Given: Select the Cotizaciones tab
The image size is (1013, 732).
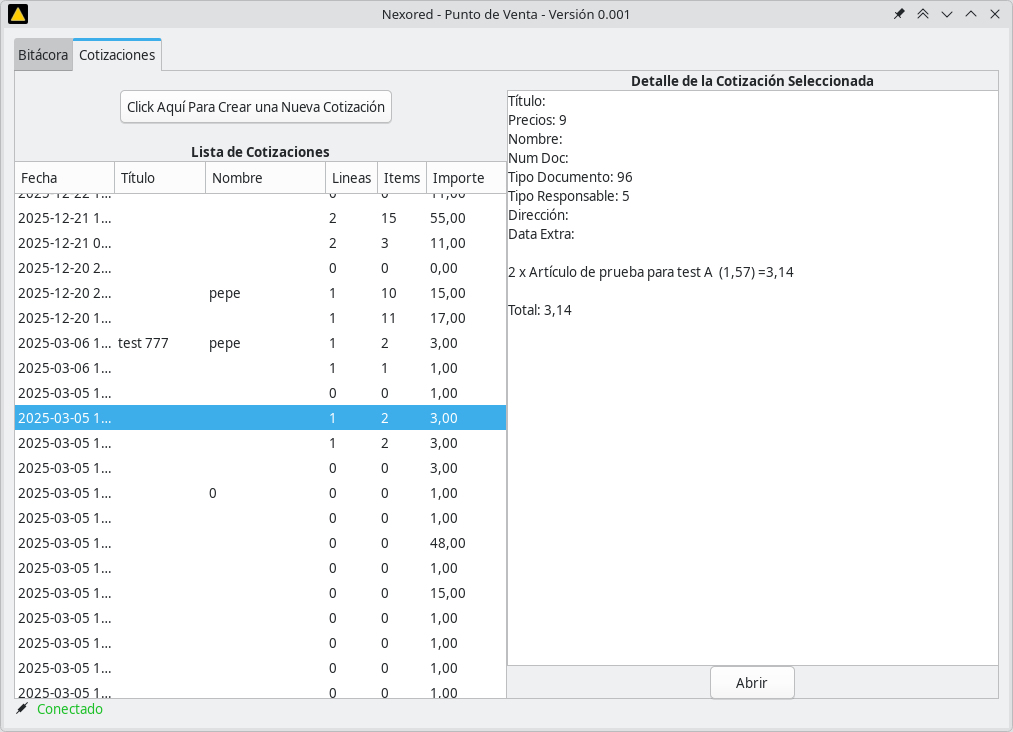Looking at the screenshot, I should pyautogui.click(x=117, y=55).
